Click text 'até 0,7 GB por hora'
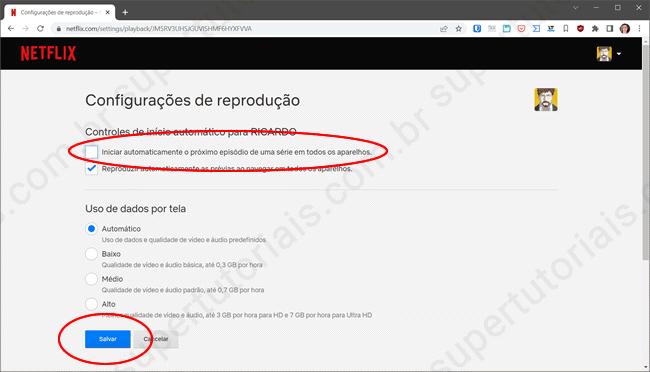650x372 pixels. pyautogui.click(x=235, y=290)
